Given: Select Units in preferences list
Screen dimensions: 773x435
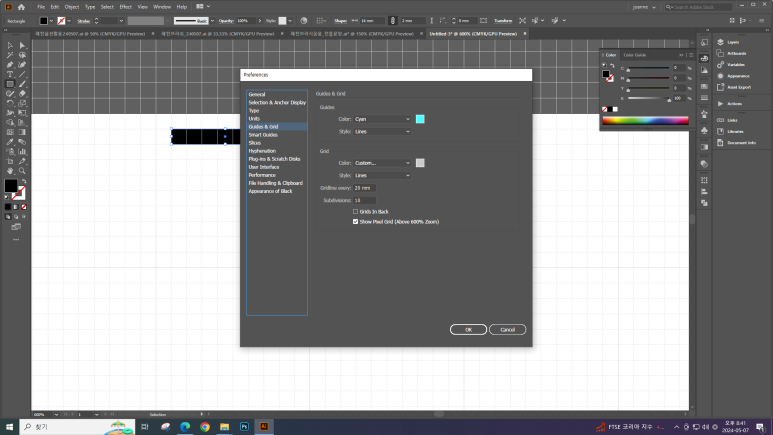Looking at the screenshot, I should tap(254, 119).
